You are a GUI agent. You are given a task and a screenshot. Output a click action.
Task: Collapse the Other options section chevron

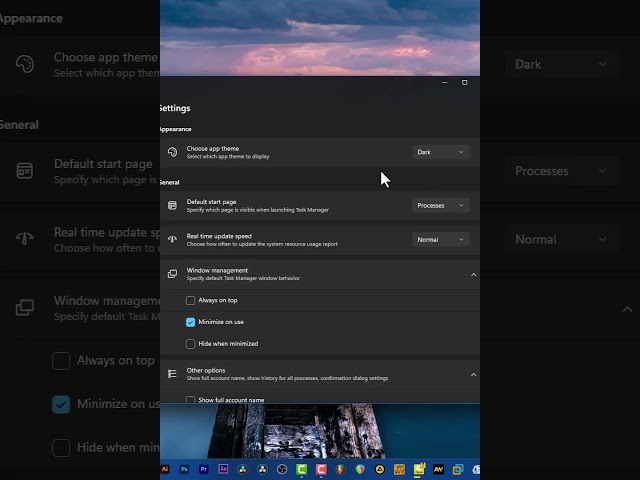(473, 375)
